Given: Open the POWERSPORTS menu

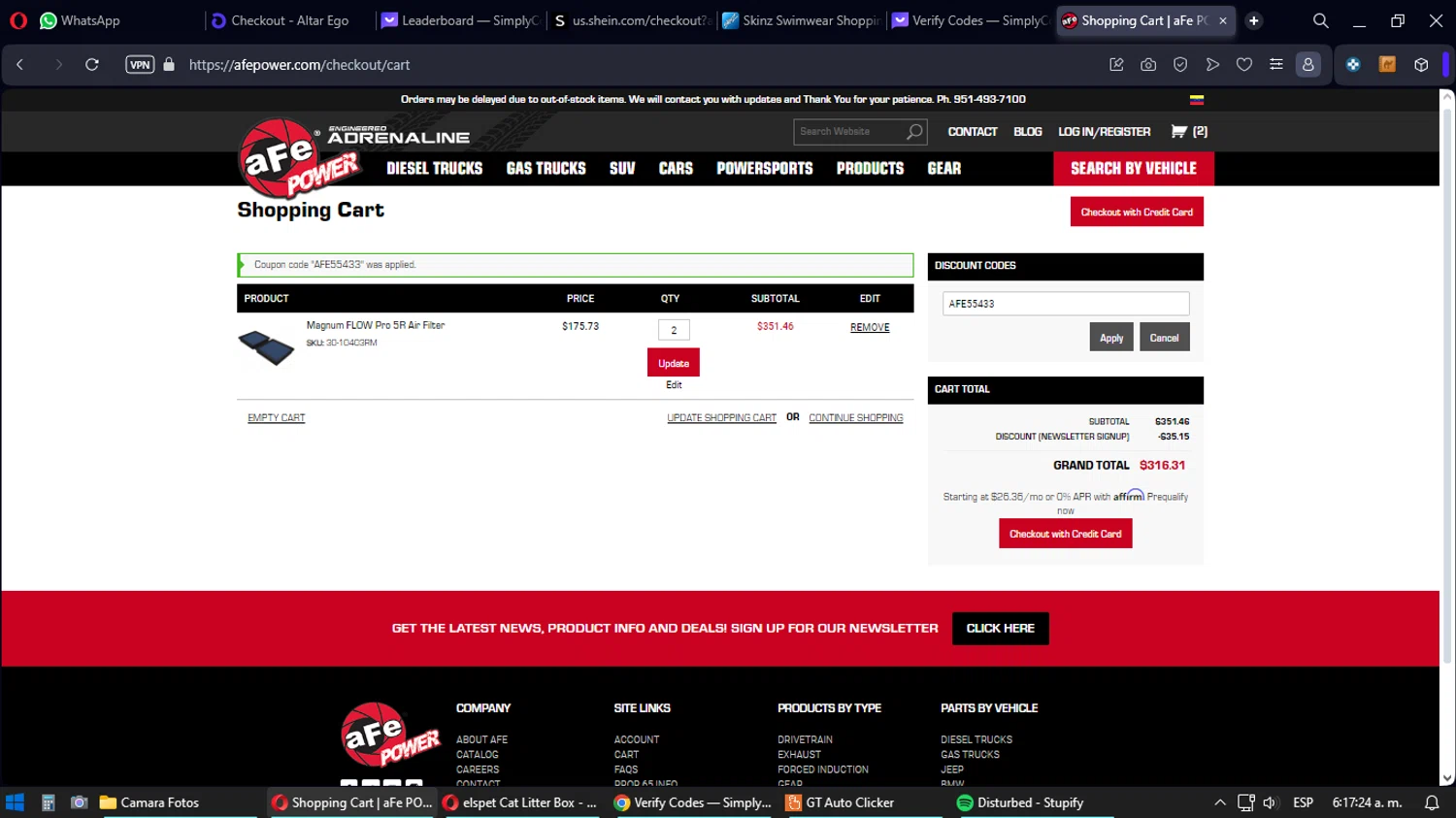Looking at the screenshot, I should [x=765, y=169].
